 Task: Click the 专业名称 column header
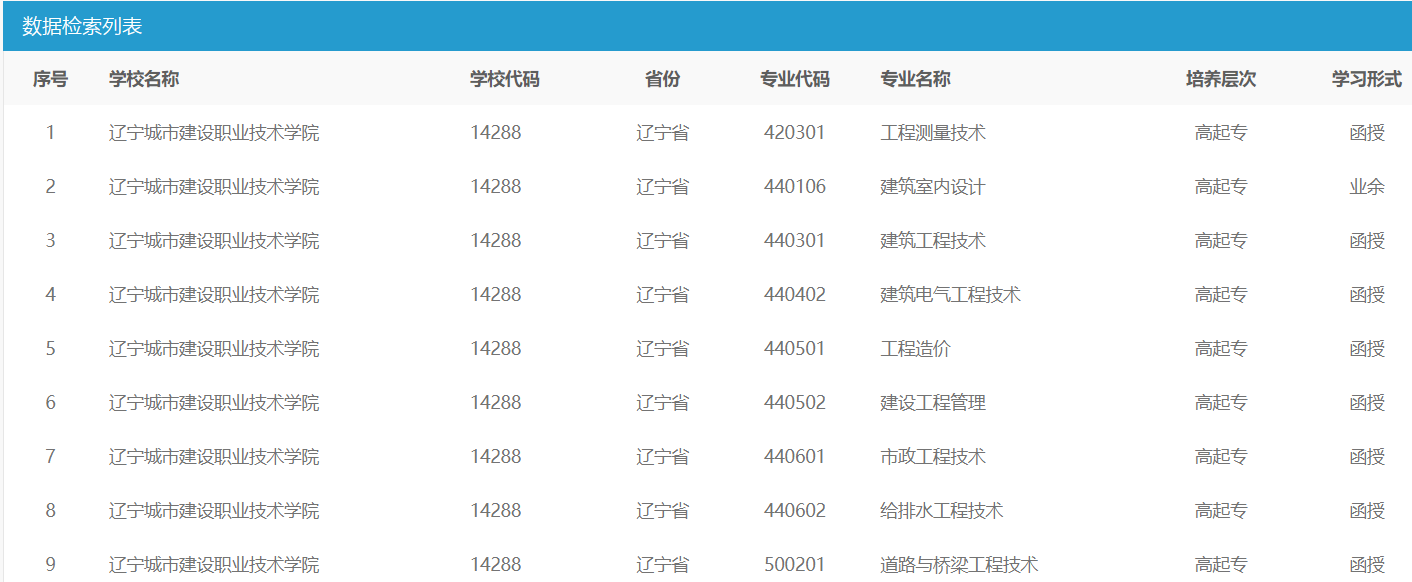click(915, 79)
